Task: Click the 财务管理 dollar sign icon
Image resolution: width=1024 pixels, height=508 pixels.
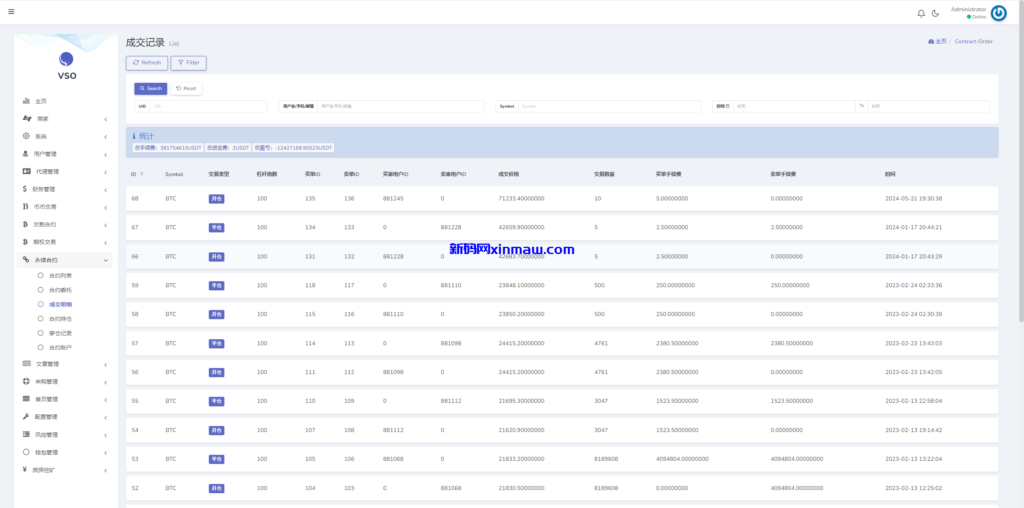Action: (26, 189)
